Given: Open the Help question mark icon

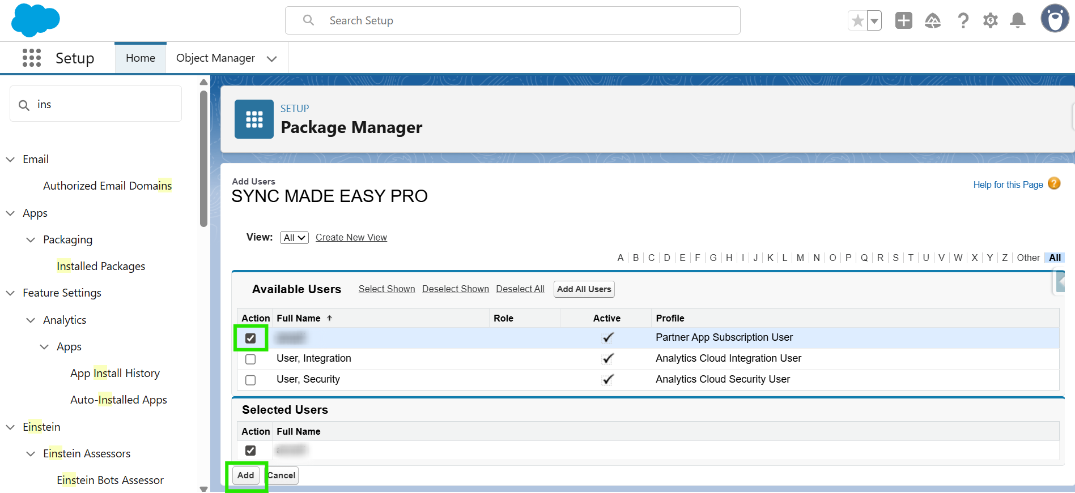Looking at the screenshot, I should [963, 20].
